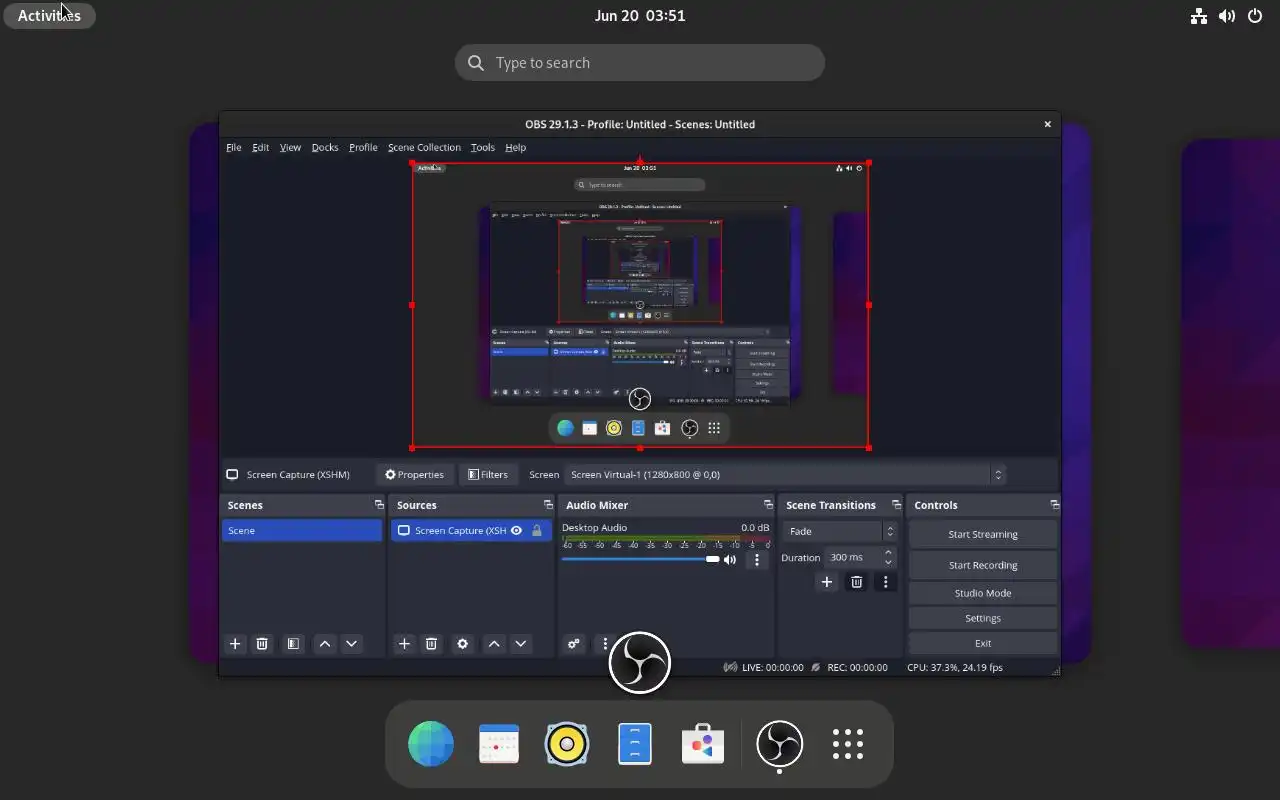Open the Docks menu
The width and height of the screenshot is (1280, 800).
(325, 147)
